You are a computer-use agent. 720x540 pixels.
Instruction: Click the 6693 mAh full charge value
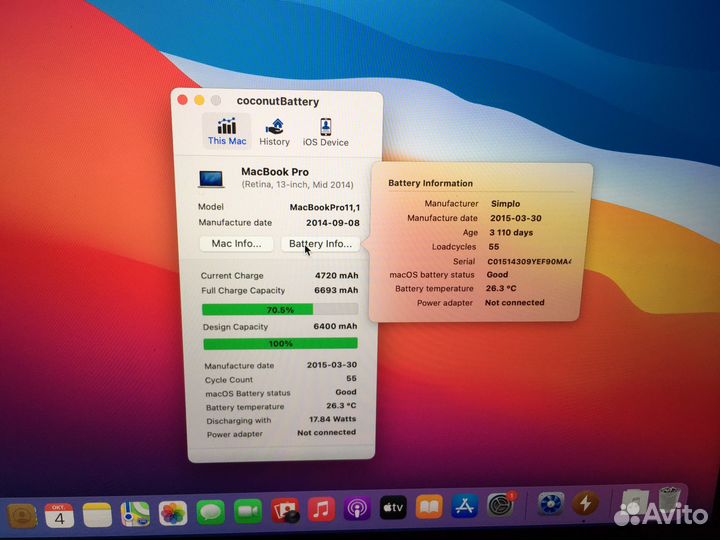click(x=336, y=290)
